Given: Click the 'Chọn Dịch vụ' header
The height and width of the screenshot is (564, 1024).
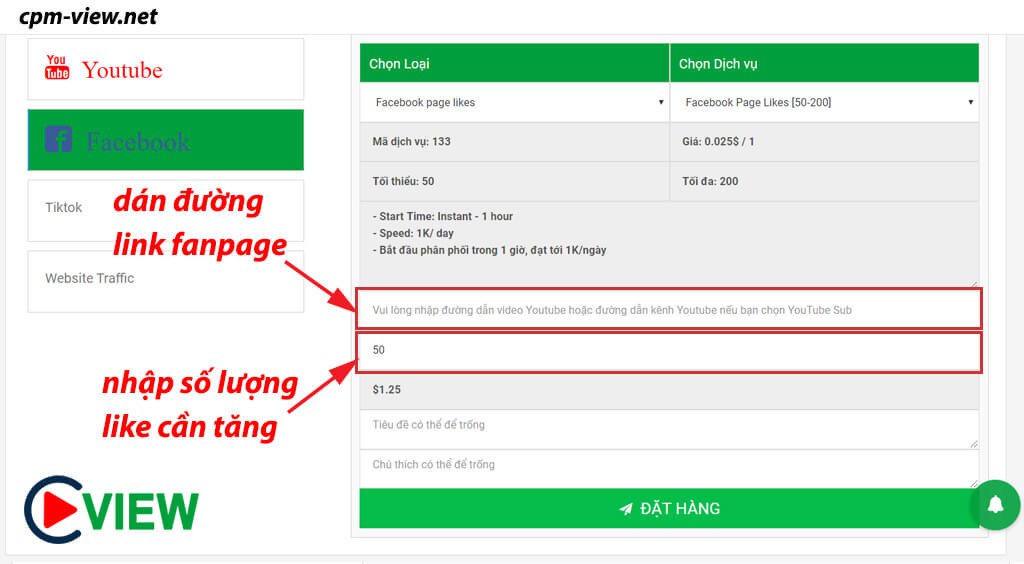Looking at the screenshot, I should tap(718, 63).
